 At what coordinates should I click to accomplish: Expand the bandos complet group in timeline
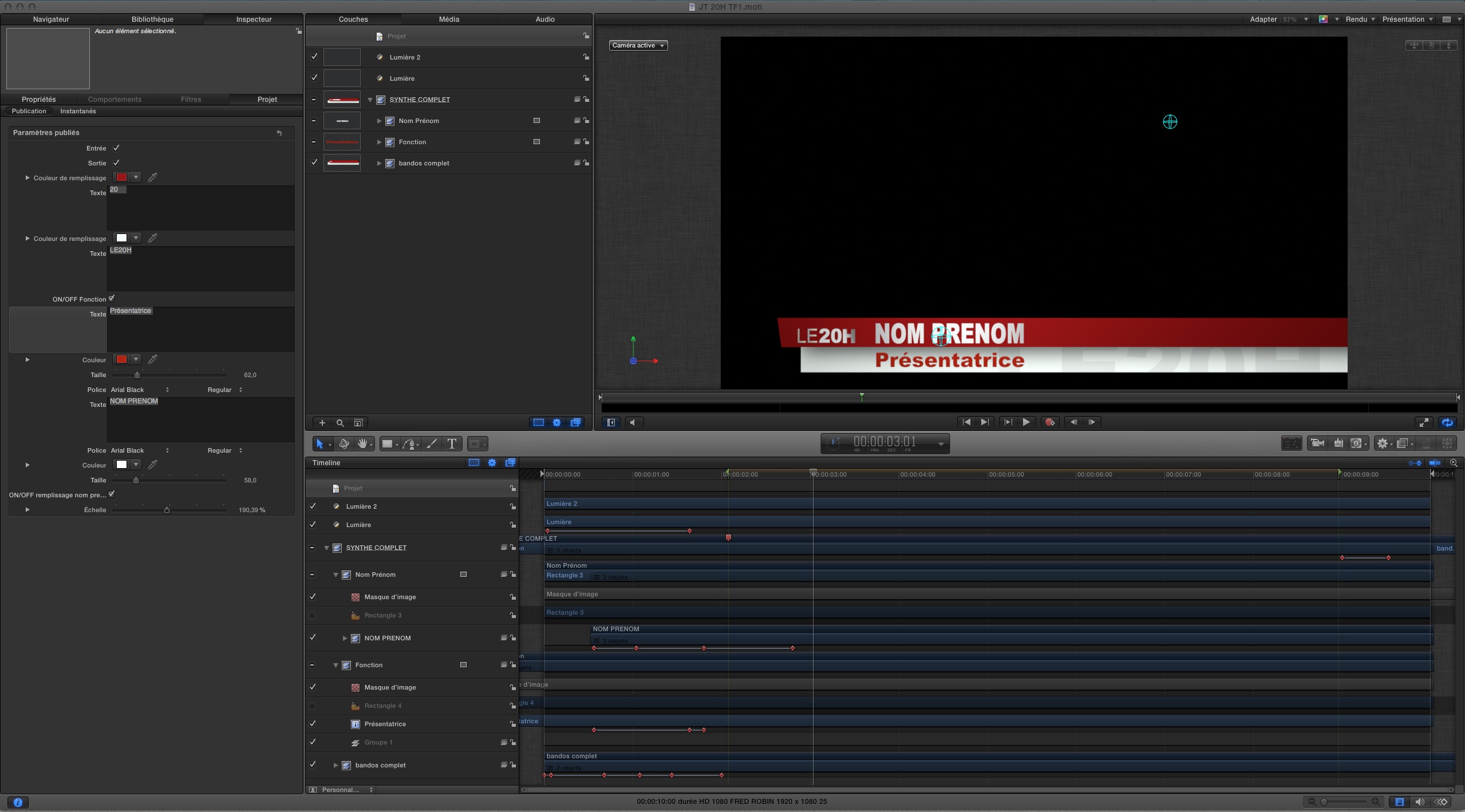335,765
